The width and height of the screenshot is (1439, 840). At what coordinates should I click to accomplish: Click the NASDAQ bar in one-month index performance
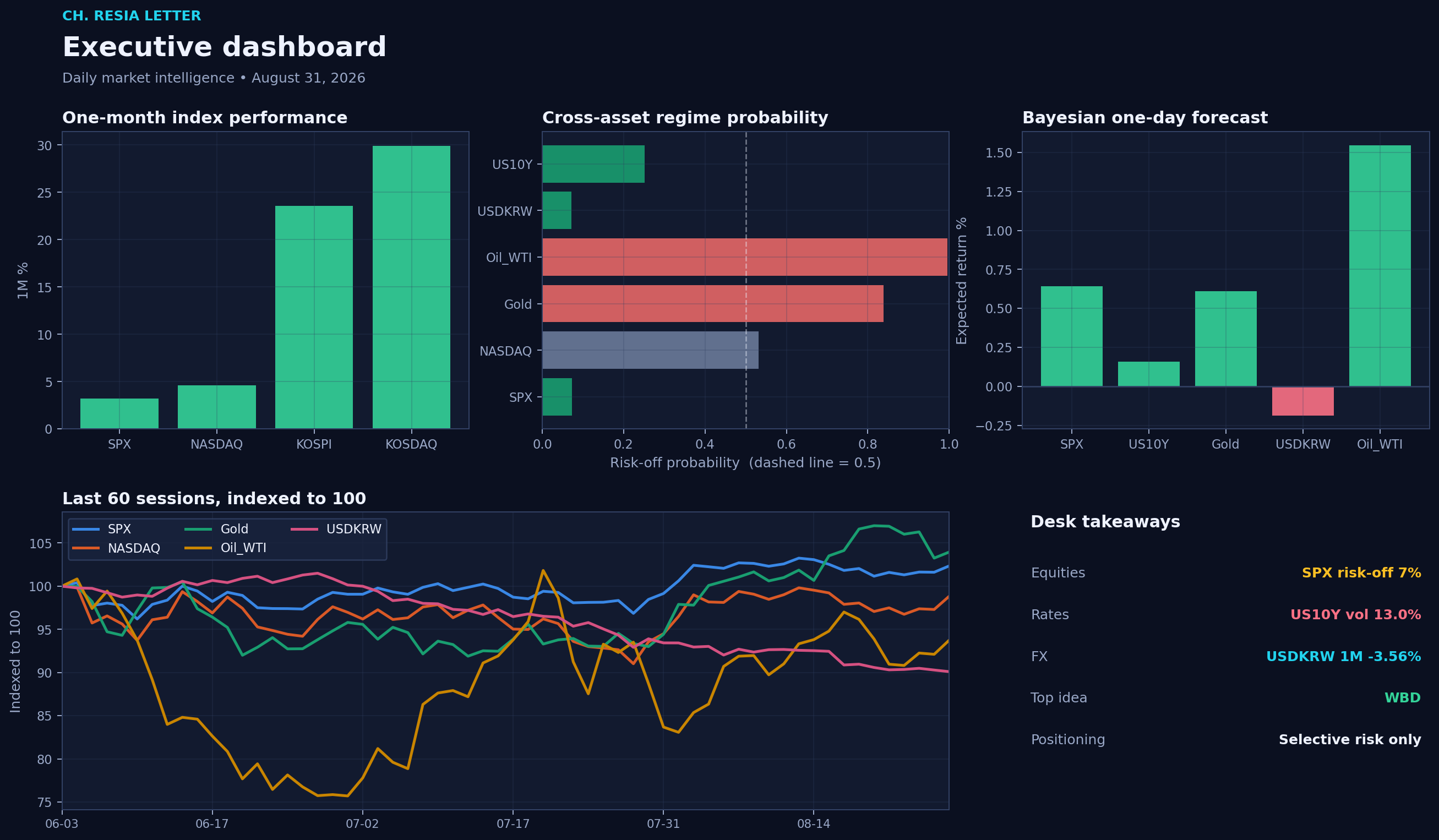(216, 407)
